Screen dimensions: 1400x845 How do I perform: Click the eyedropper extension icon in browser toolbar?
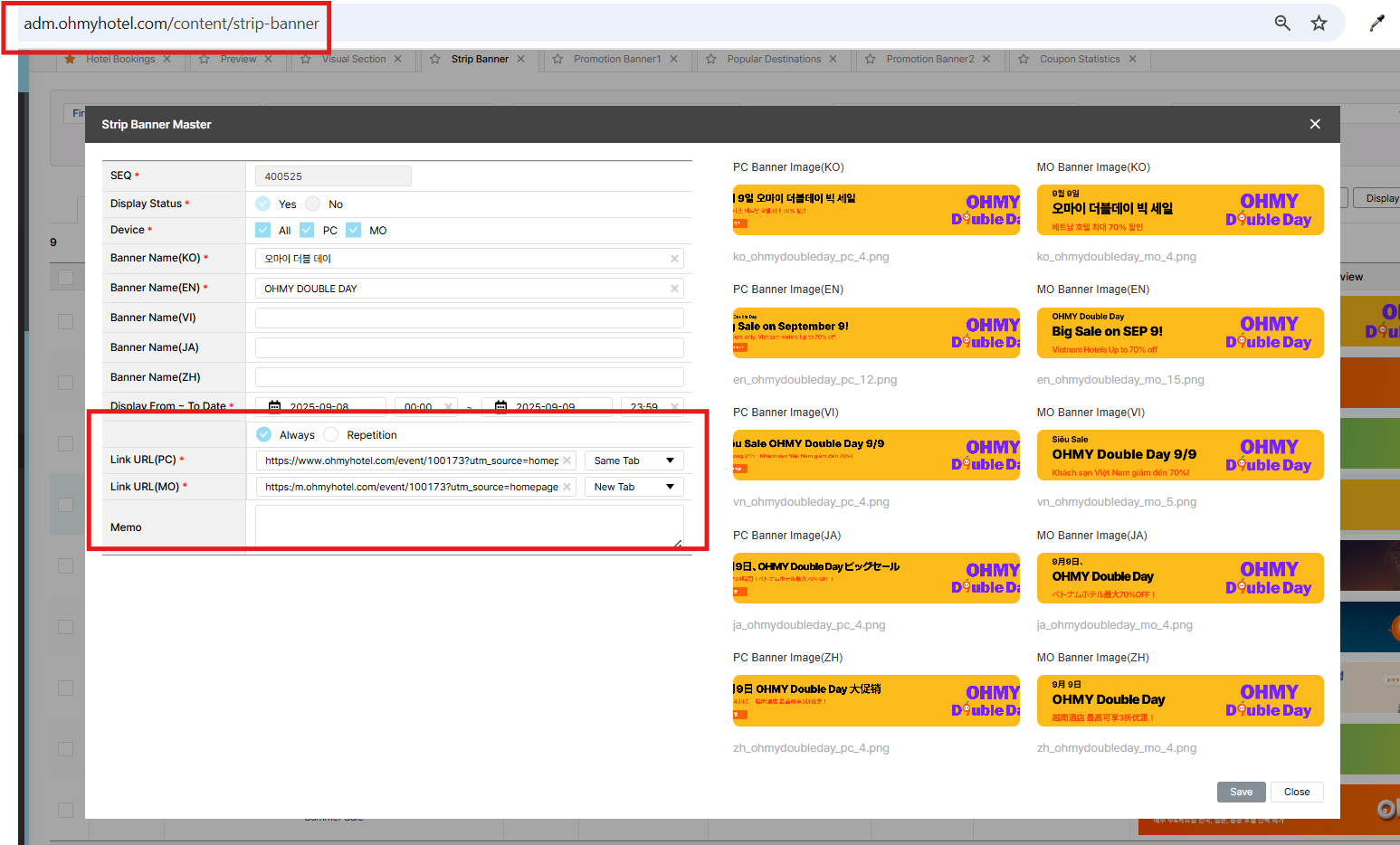(1376, 23)
